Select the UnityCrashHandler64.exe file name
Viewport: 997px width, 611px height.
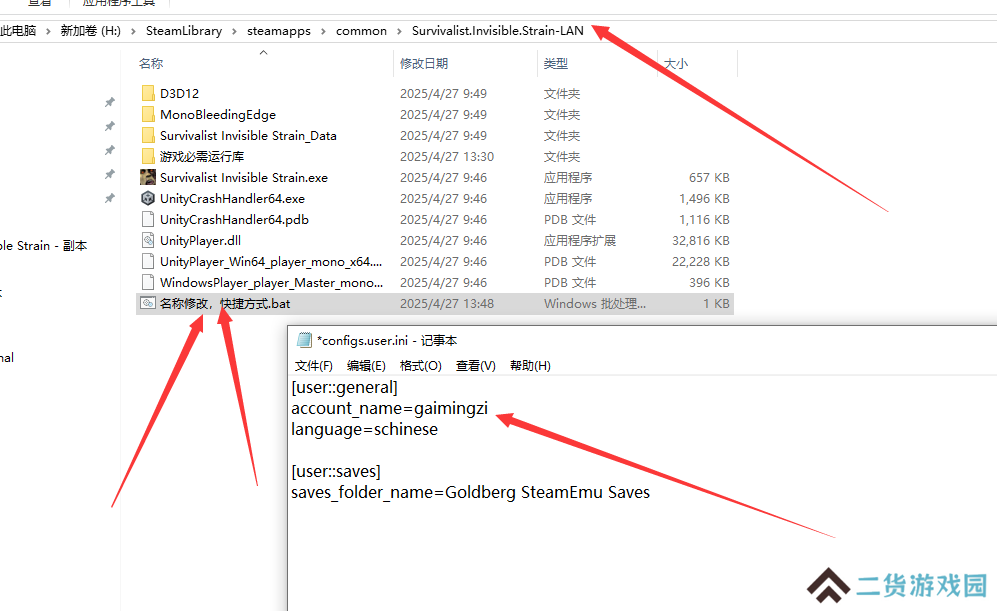(x=232, y=198)
